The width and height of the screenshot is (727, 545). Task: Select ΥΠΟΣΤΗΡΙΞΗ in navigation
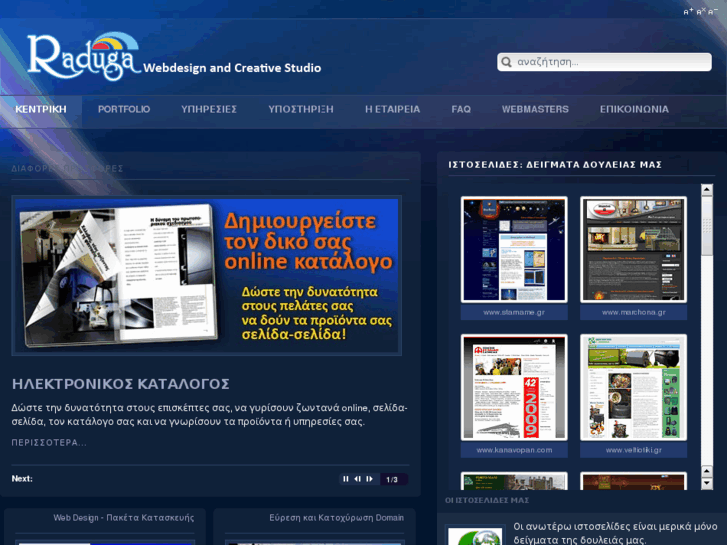pyautogui.click(x=301, y=109)
